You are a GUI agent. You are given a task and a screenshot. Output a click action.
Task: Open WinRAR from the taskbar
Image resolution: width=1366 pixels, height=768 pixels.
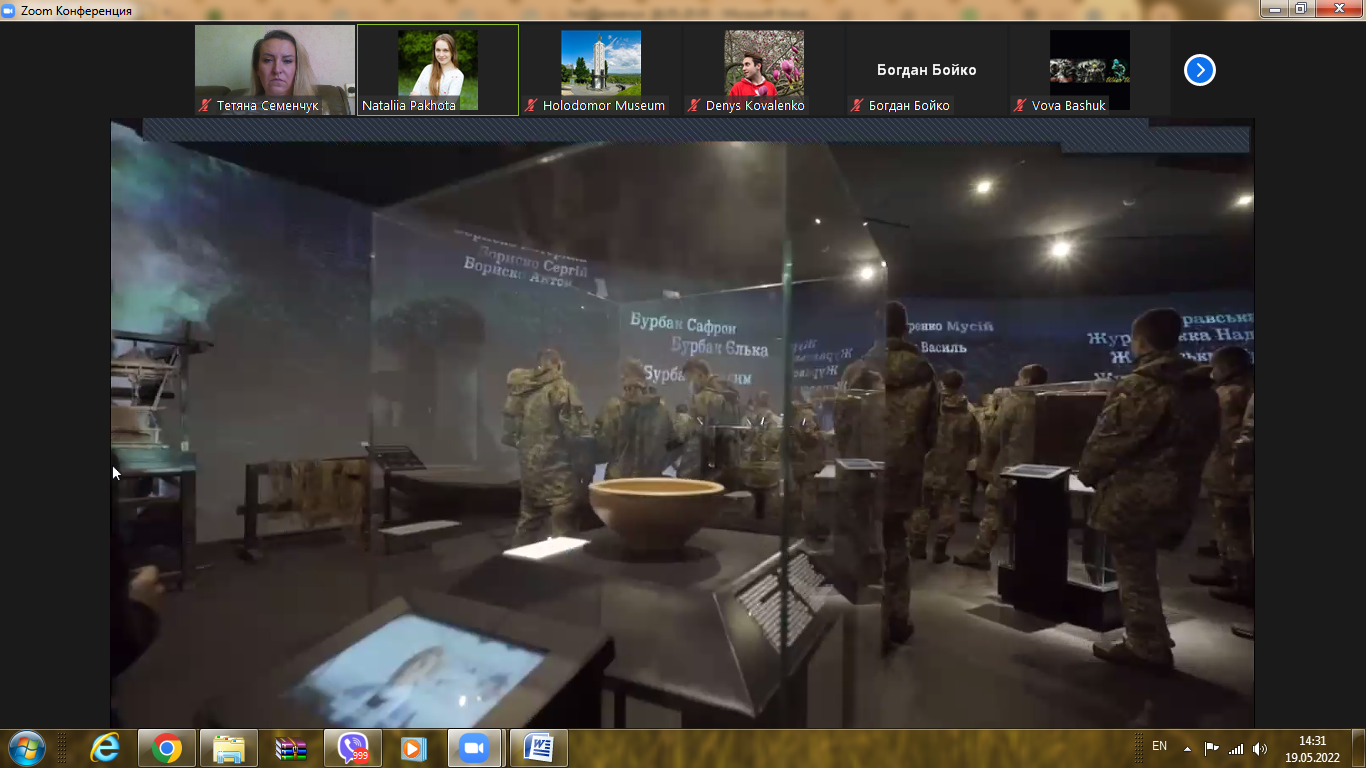pyautogui.click(x=291, y=748)
